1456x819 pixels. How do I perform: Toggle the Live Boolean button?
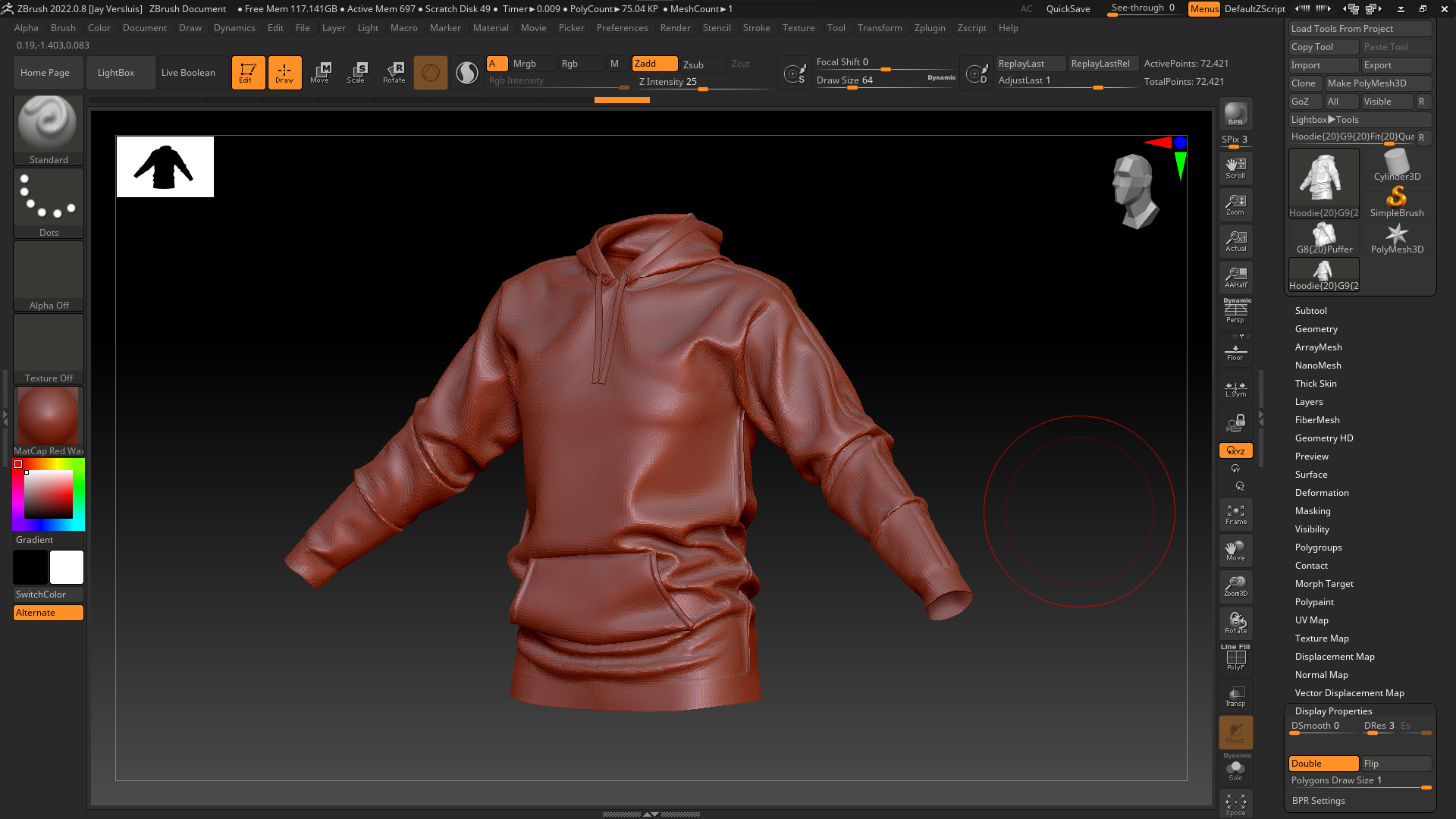point(188,71)
